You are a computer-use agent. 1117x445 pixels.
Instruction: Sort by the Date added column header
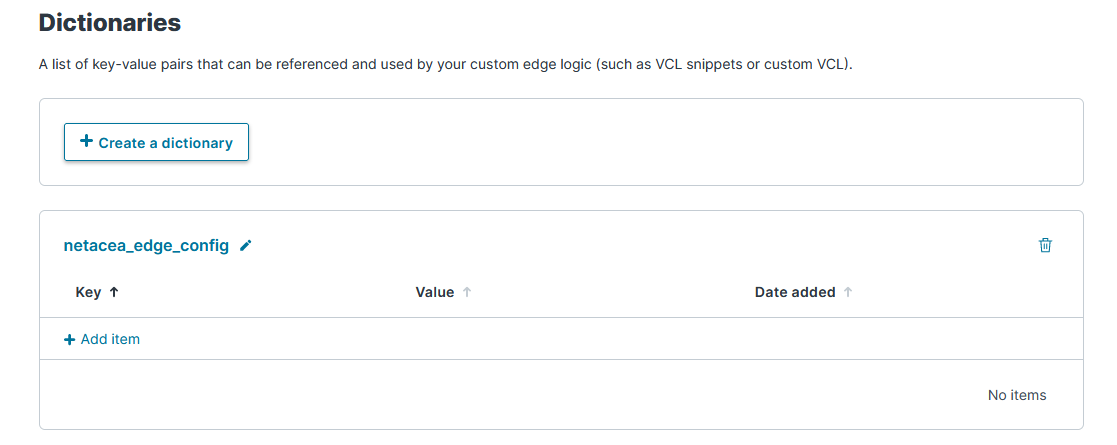point(794,293)
